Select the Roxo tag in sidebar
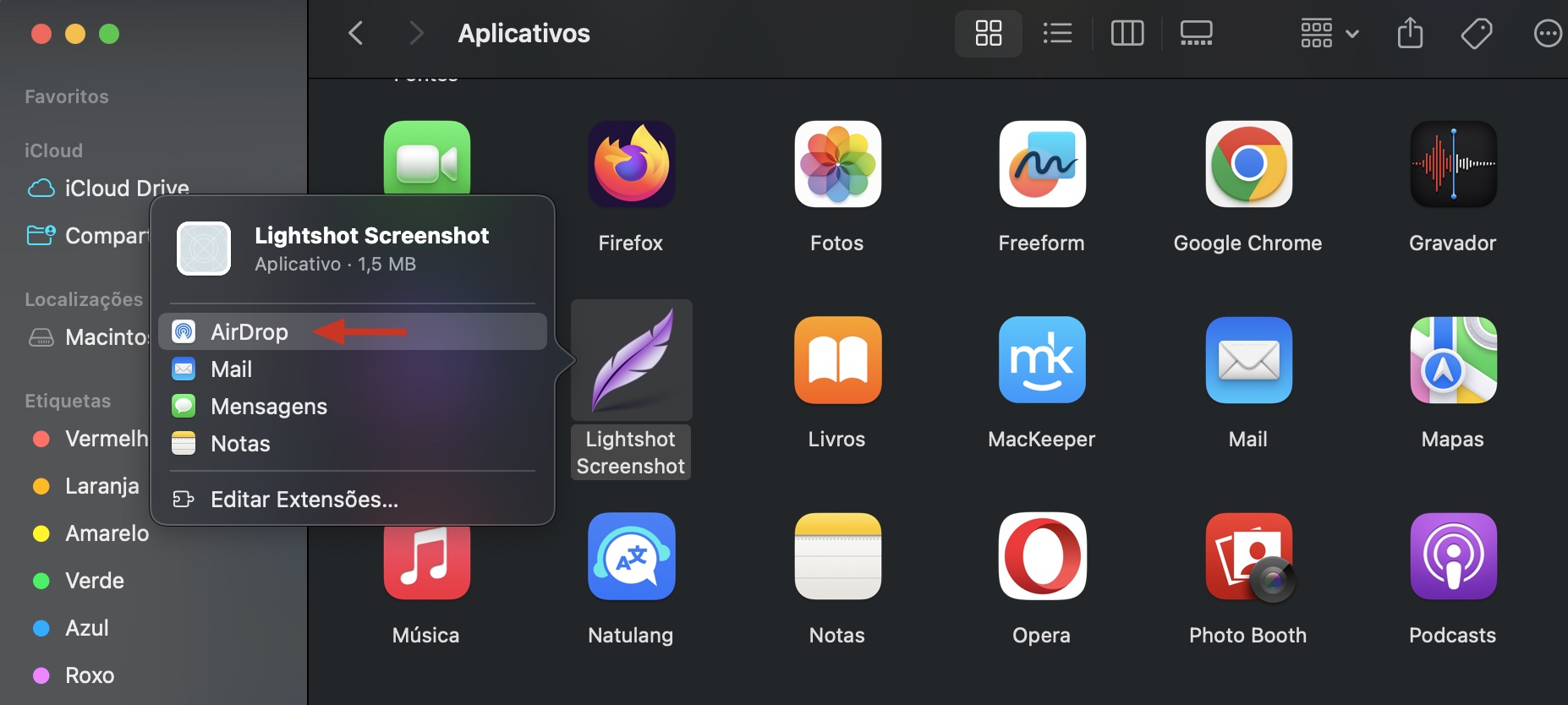Screen dimensions: 1568x705 pos(73,675)
